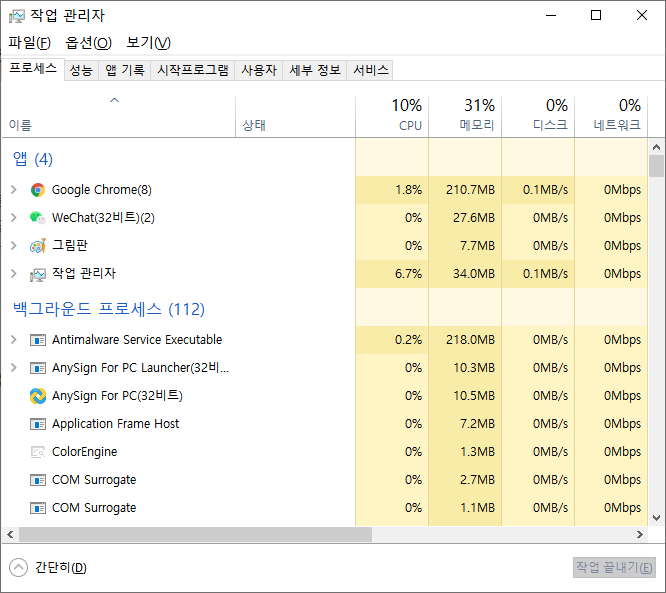
Task: Click the 7.7MB memory value for 그림판
Action: pos(477,246)
